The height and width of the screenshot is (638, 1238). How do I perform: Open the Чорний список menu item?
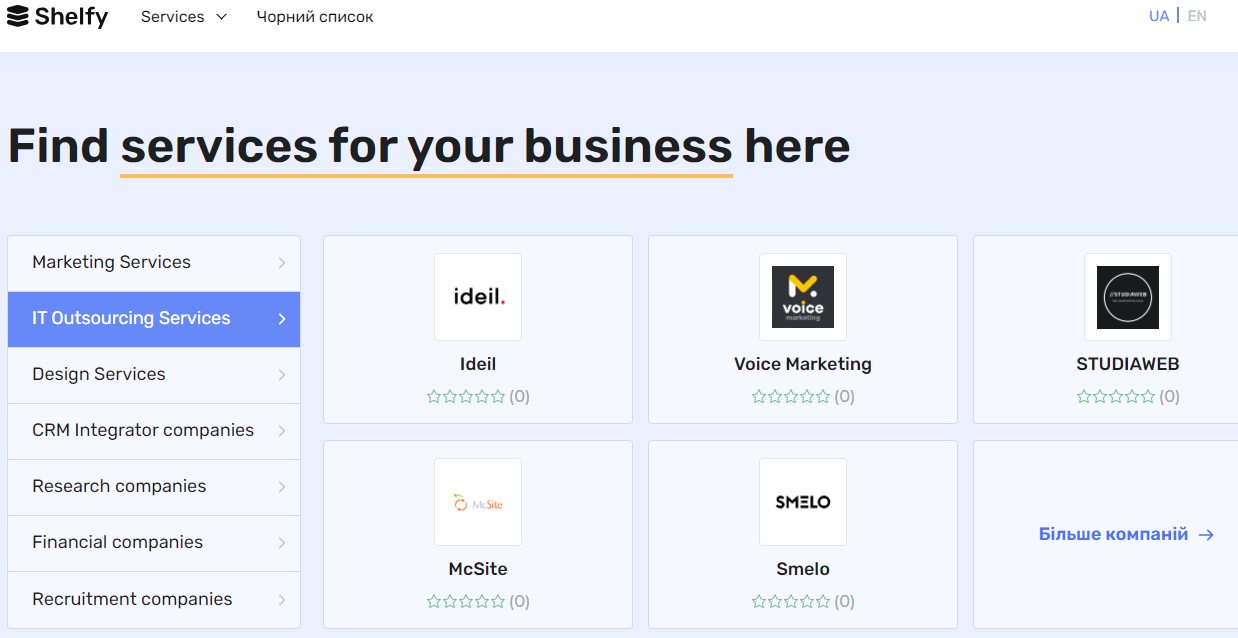315,17
